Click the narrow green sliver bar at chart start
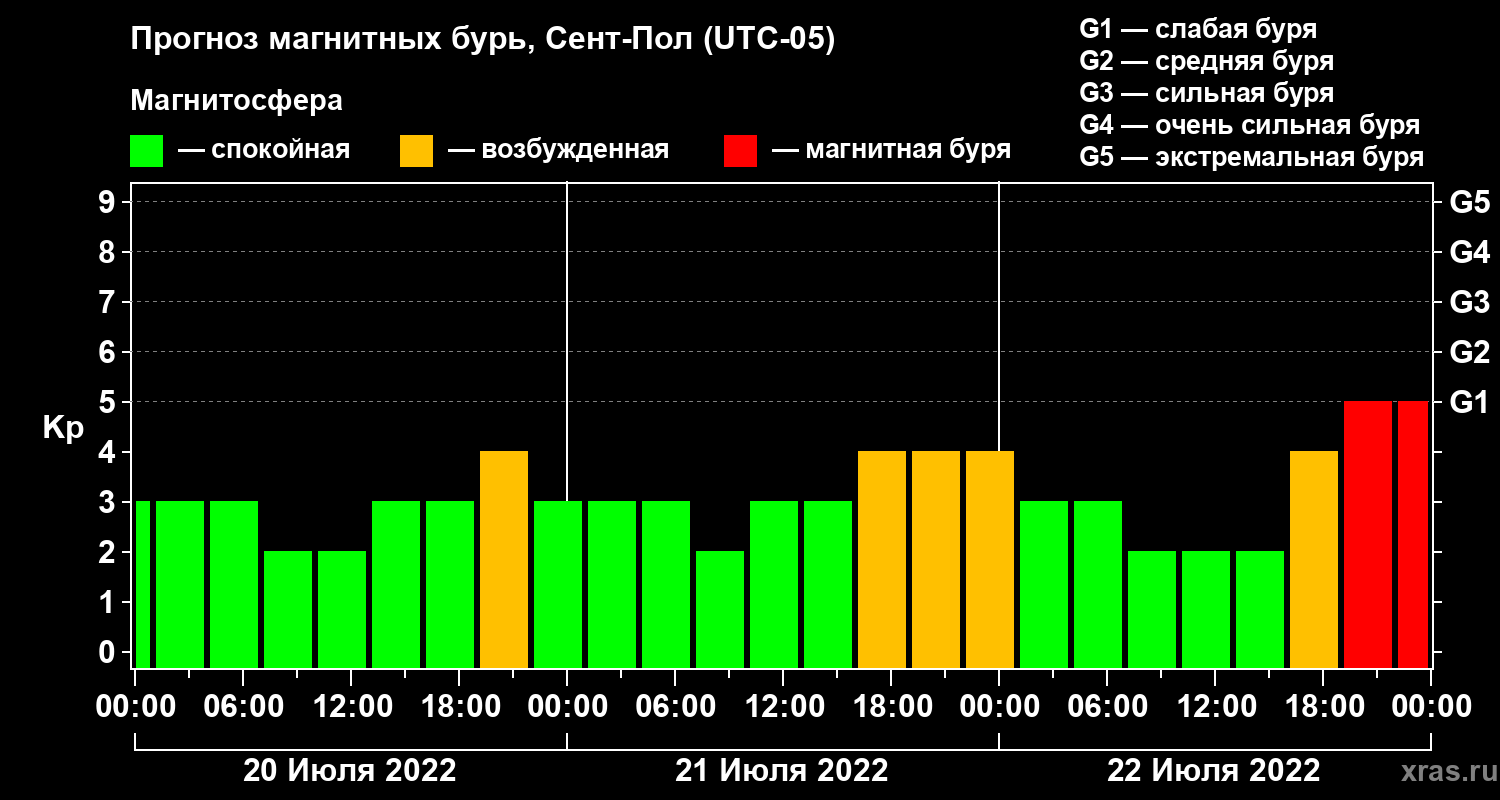 (x=142, y=584)
